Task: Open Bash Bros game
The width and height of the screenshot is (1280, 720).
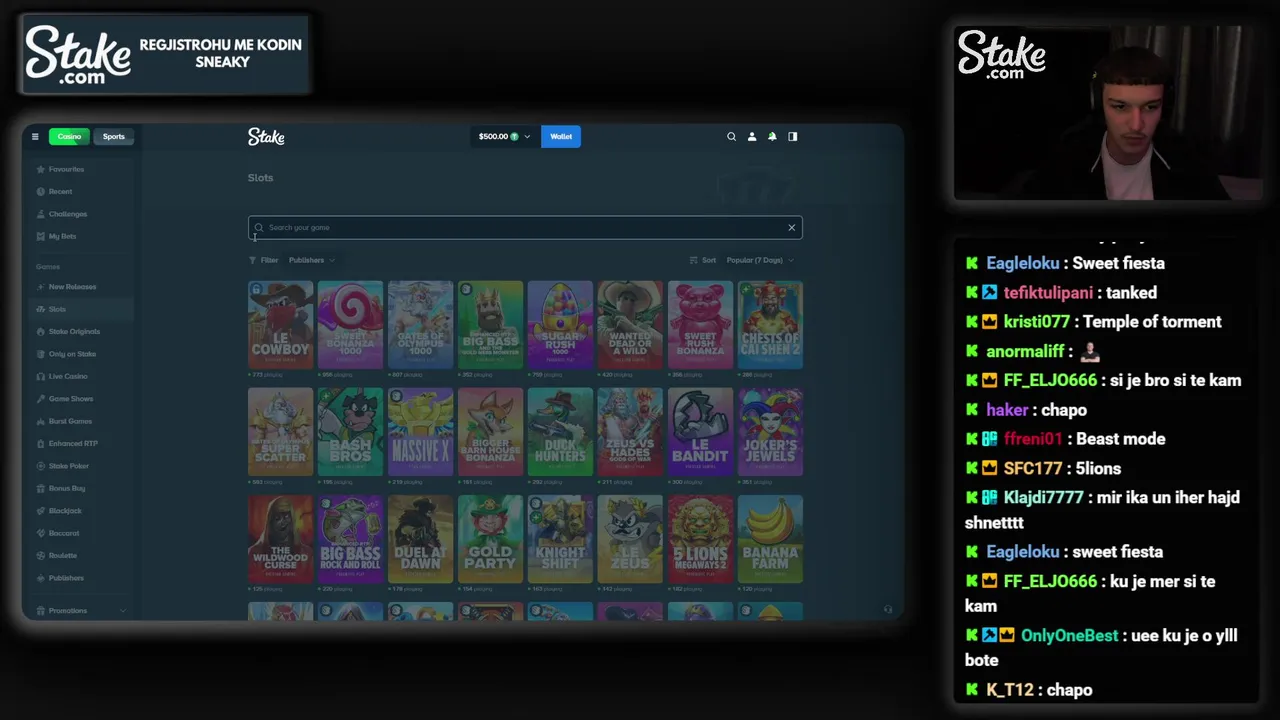Action: click(350, 432)
